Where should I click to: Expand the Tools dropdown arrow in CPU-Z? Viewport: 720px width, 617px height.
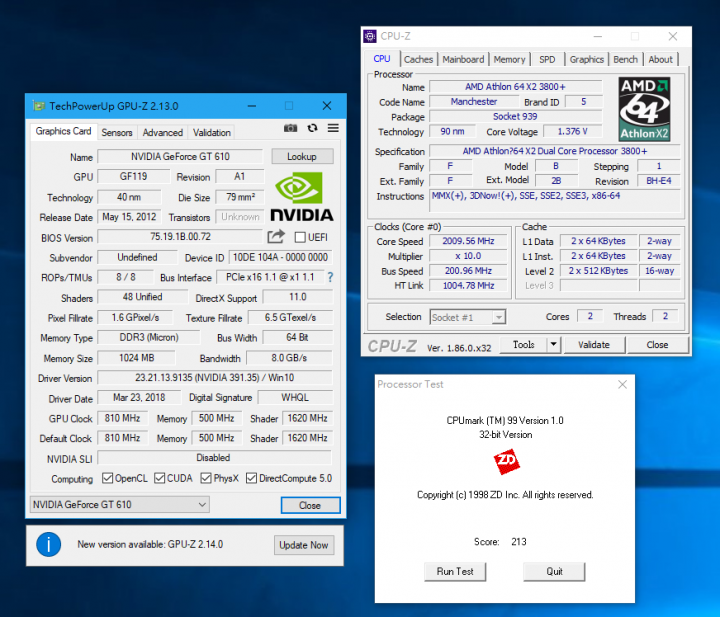[554, 344]
